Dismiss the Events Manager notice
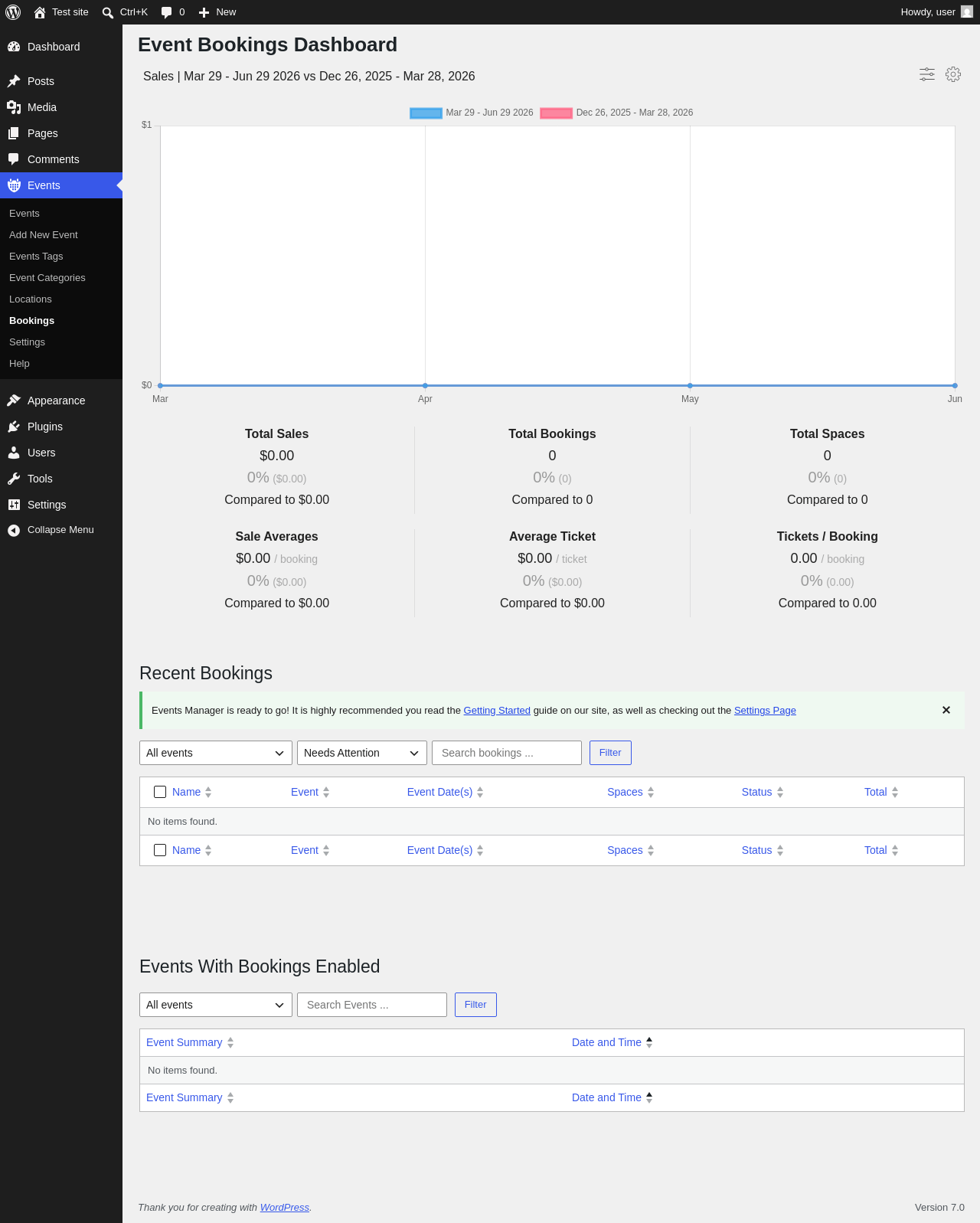This screenshot has height=1223, width=980. point(946,710)
